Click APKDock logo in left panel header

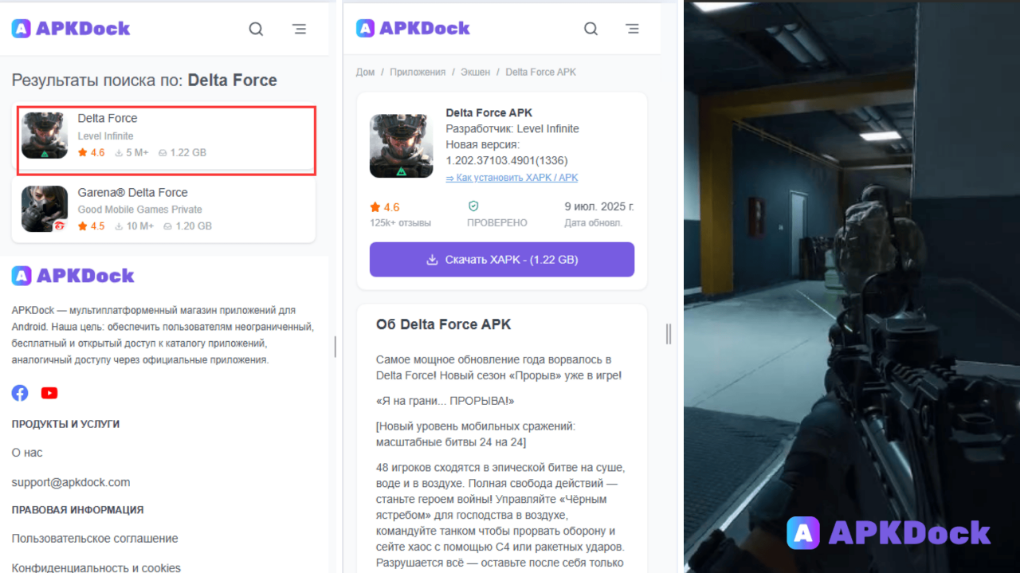71,29
